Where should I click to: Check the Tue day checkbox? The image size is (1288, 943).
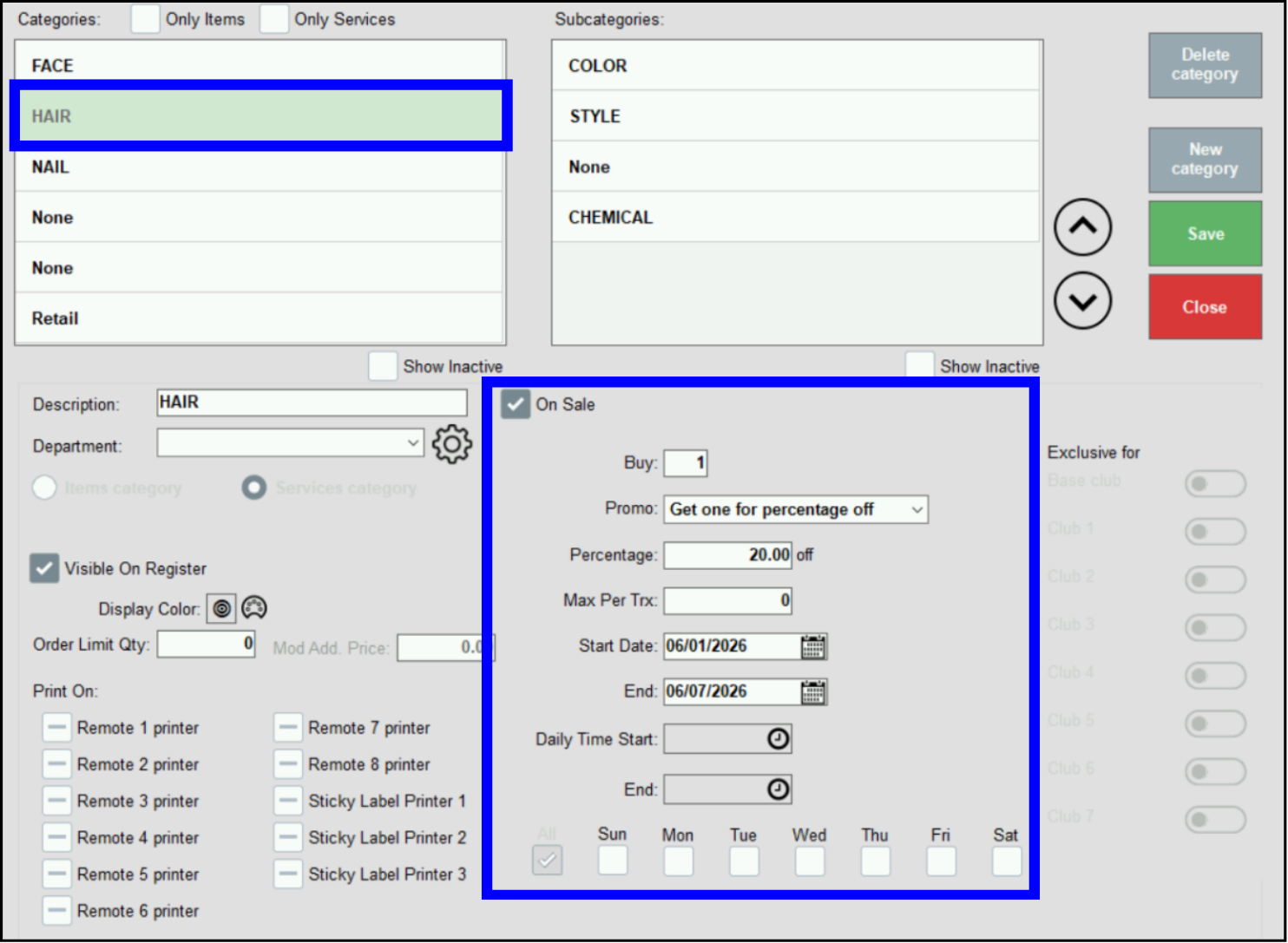(x=744, y=861)
